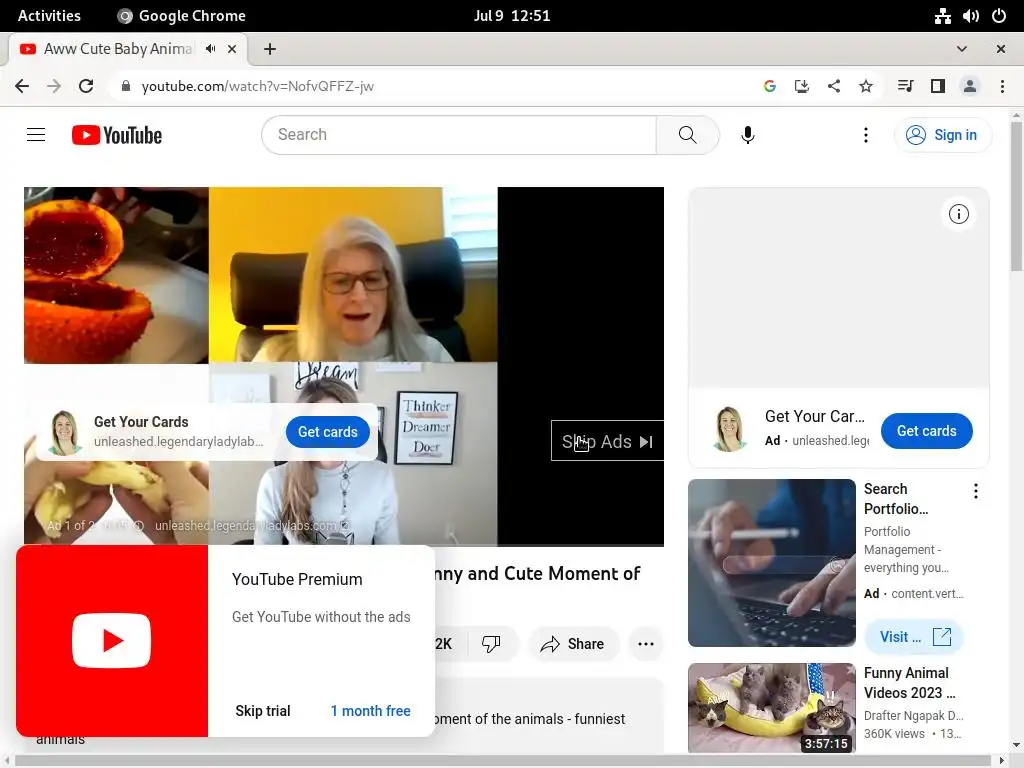Open media controls icon in Chrome toolbar
This screenshot has width=1024, height=768.
905,86
